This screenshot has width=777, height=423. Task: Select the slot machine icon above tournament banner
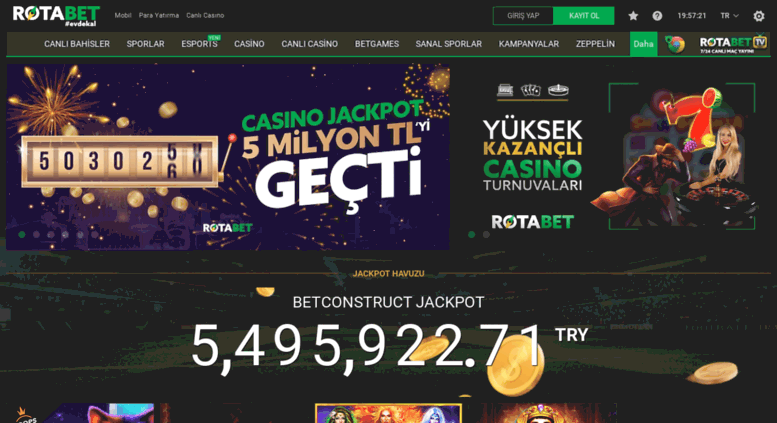(x=505, y=90)
